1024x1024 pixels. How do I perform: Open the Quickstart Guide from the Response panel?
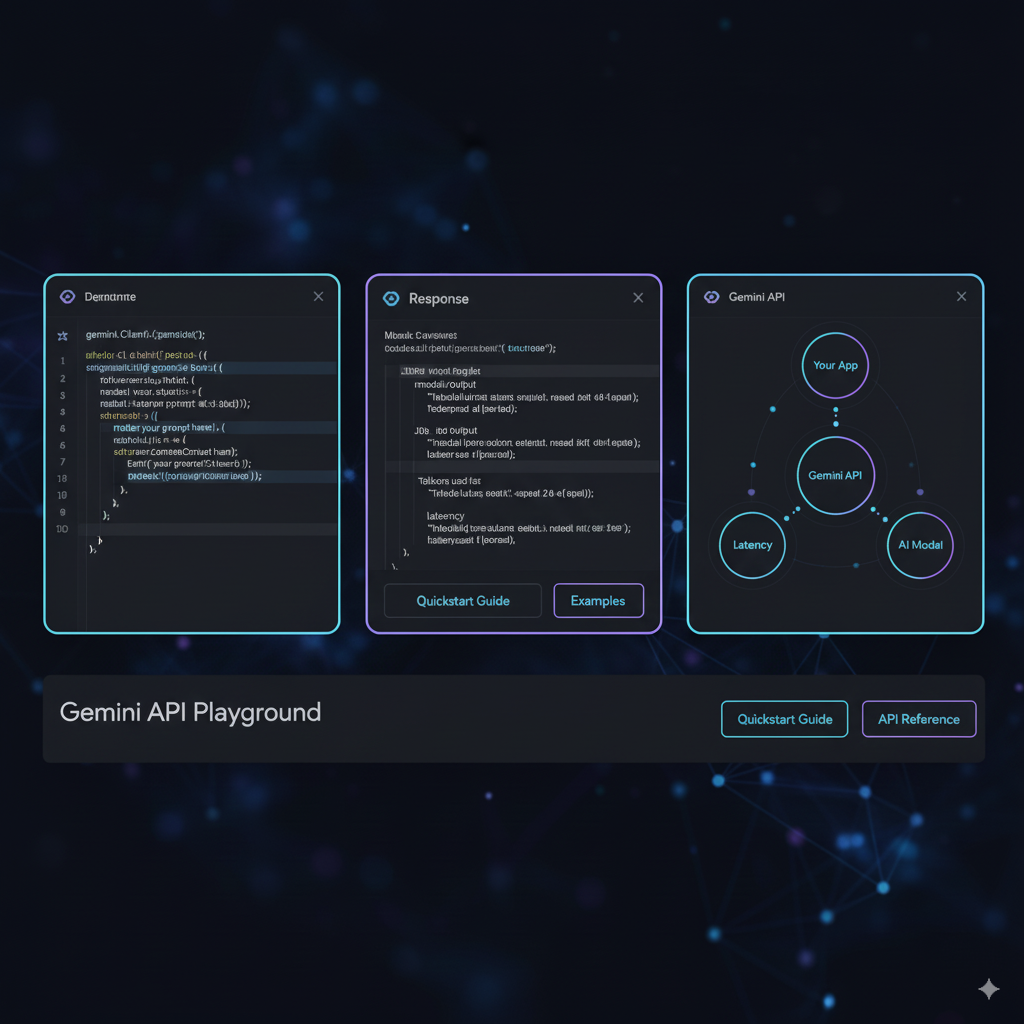click(x=462, y=600)
